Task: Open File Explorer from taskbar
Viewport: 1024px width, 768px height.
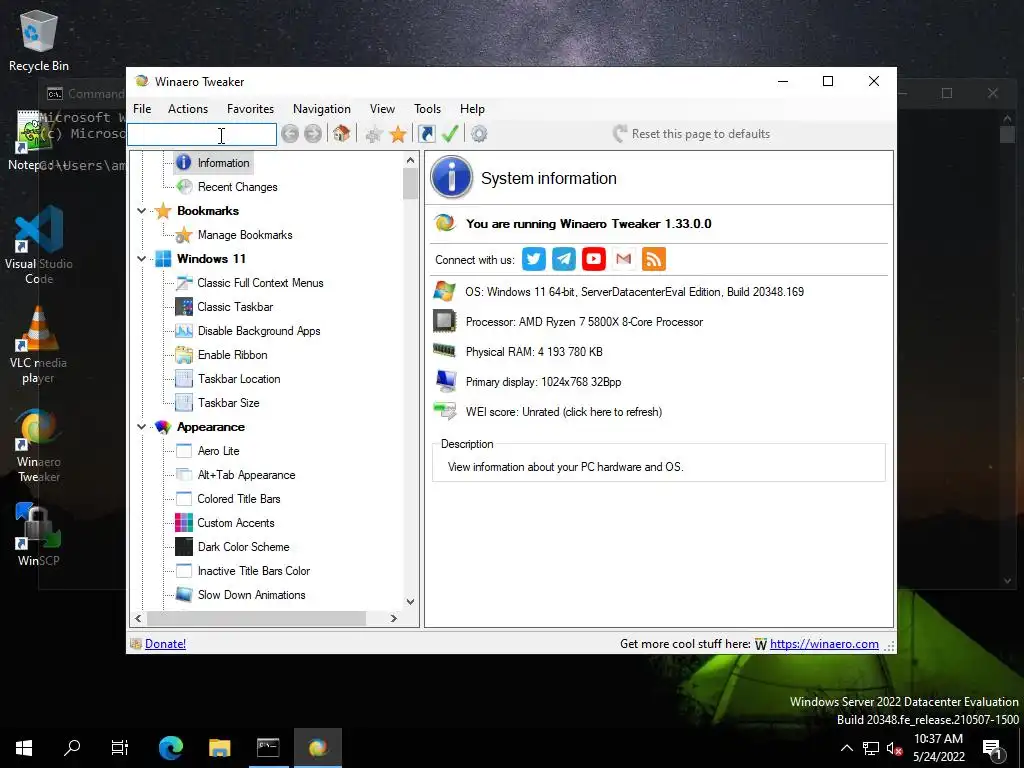Action: 219,748
